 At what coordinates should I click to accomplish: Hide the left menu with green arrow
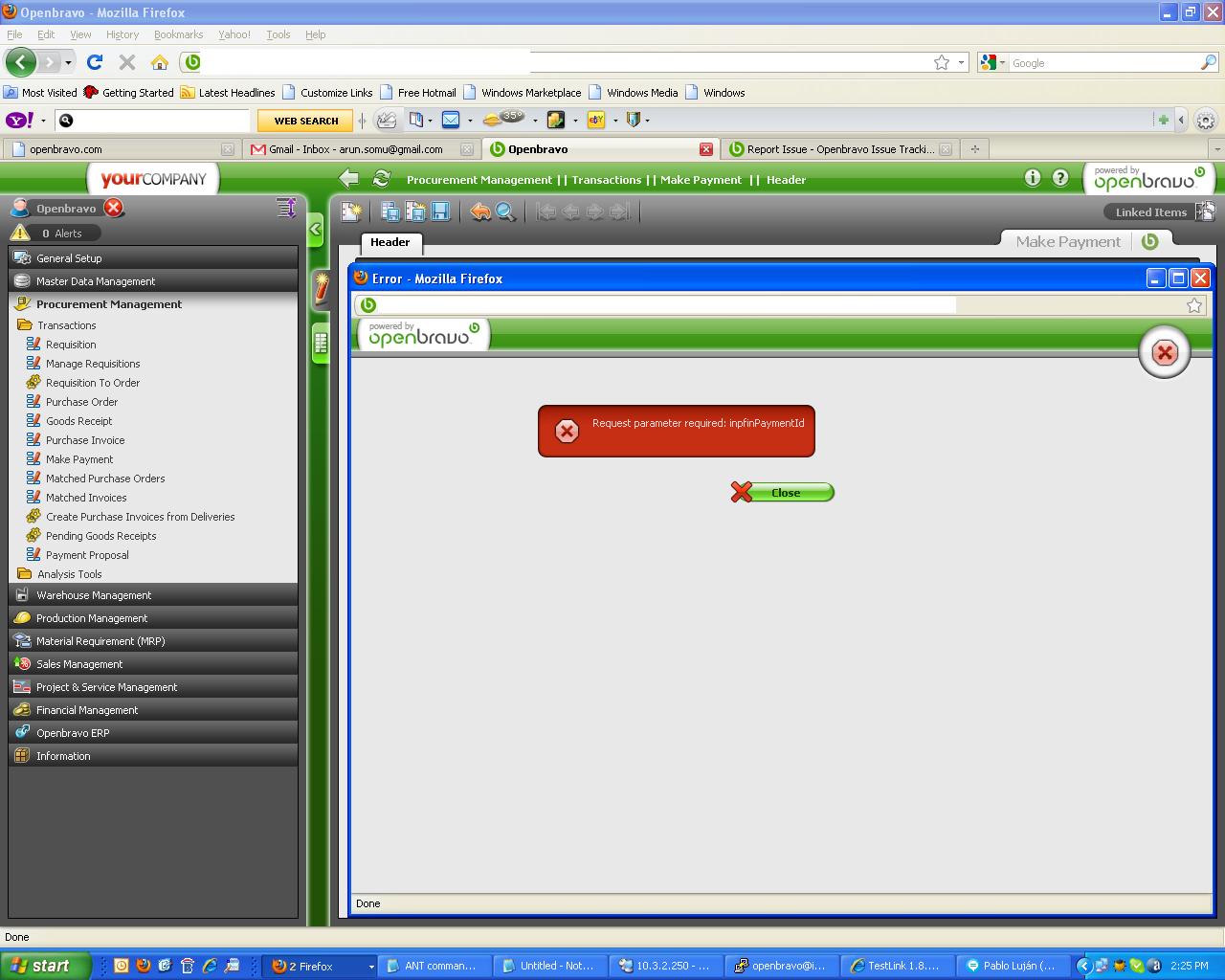coord(316,230)
